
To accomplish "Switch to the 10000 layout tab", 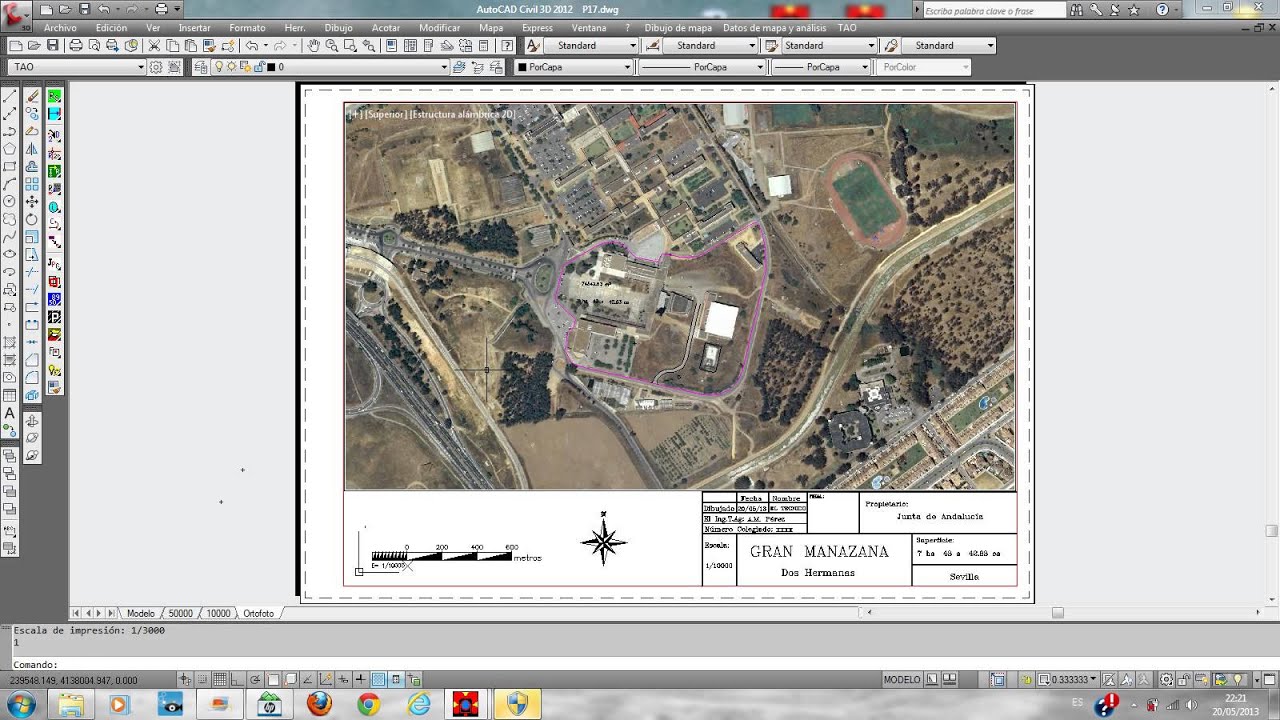I will pyautogui.click(x=218, y=613).
